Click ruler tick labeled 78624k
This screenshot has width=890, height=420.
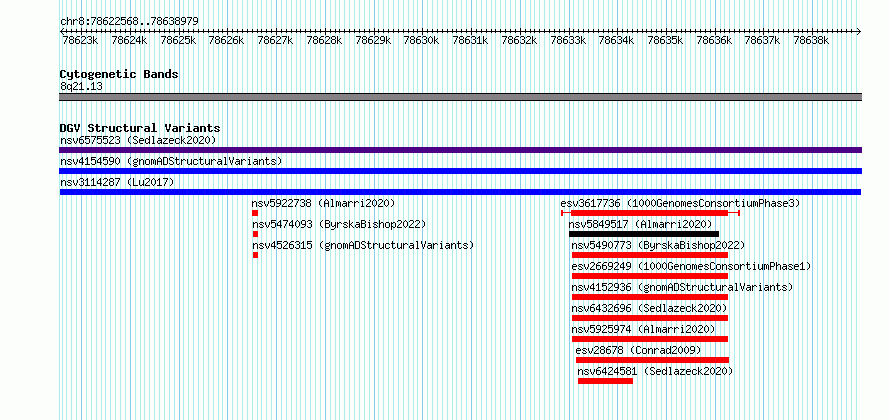point(129,40)
